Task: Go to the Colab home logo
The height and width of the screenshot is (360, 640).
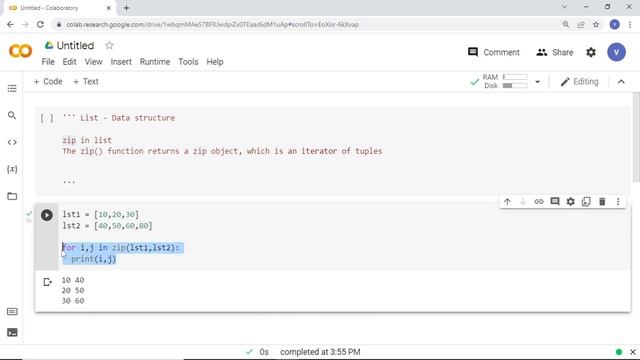Action: 20,51
